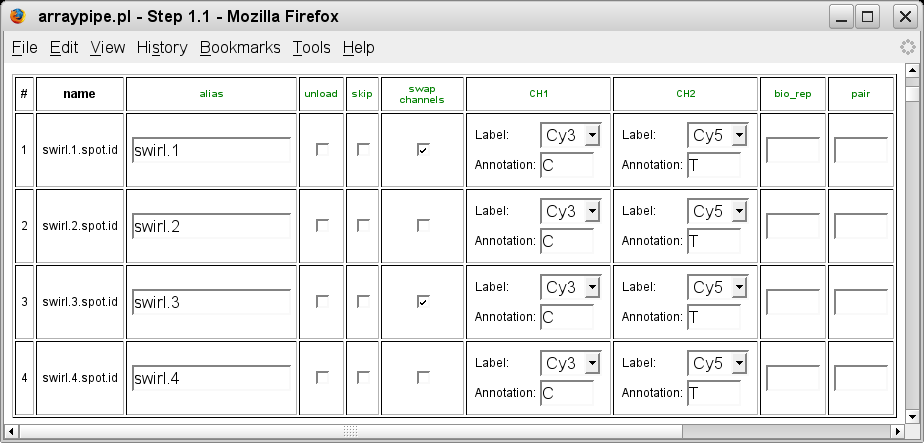Open the Bookmarks menu
The height and width of the screenshot is (443, 924).
(240, 48)
